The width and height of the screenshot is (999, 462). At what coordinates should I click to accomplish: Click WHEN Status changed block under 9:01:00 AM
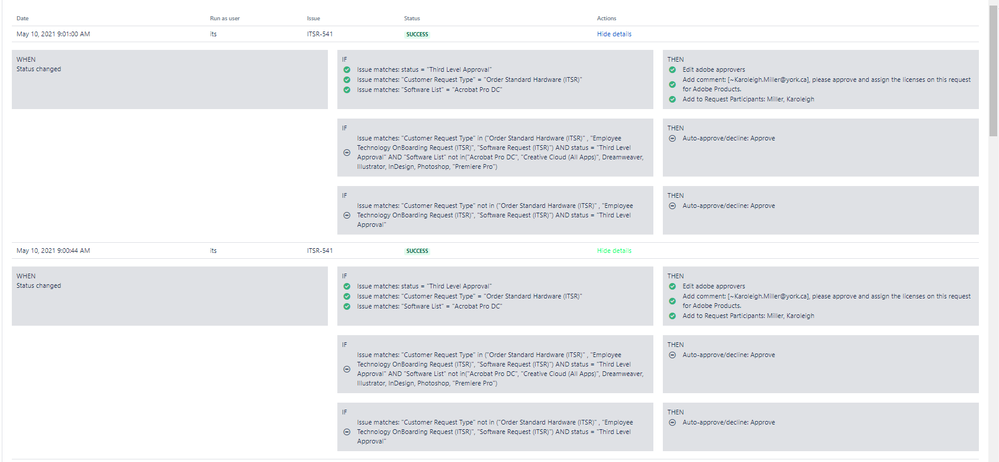169,80
